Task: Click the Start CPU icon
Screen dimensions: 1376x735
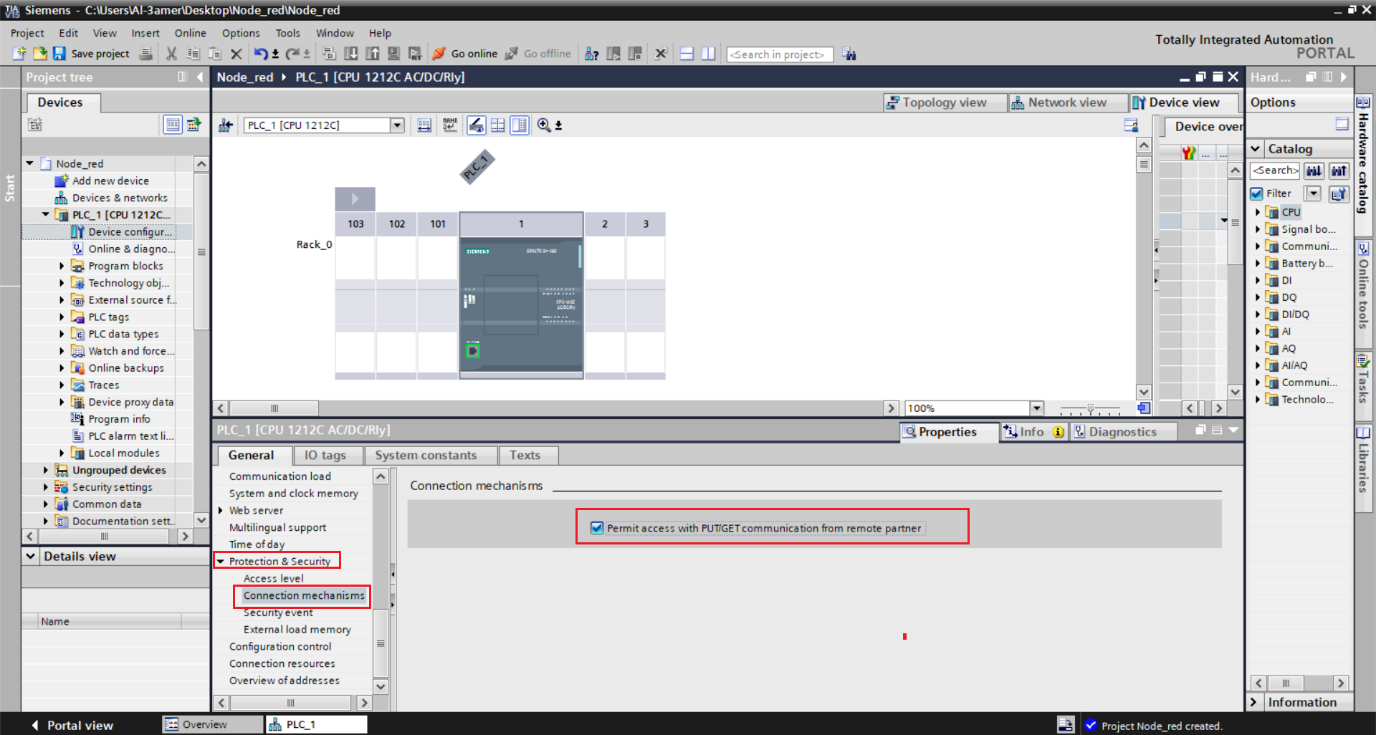Action: click(612, 53)
